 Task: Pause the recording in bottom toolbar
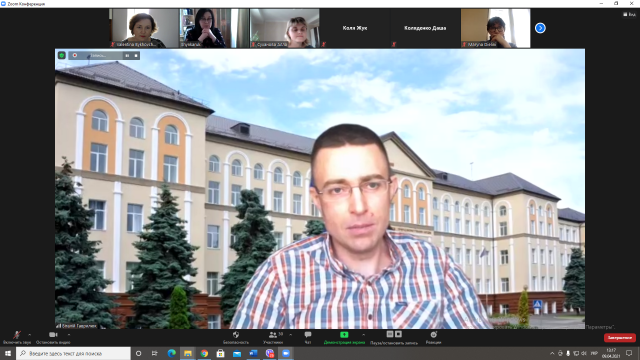[x=390, y=334]
